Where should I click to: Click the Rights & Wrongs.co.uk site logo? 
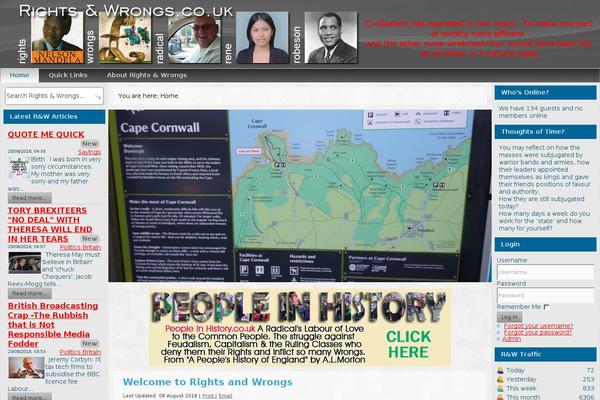(x=126, y=10)
